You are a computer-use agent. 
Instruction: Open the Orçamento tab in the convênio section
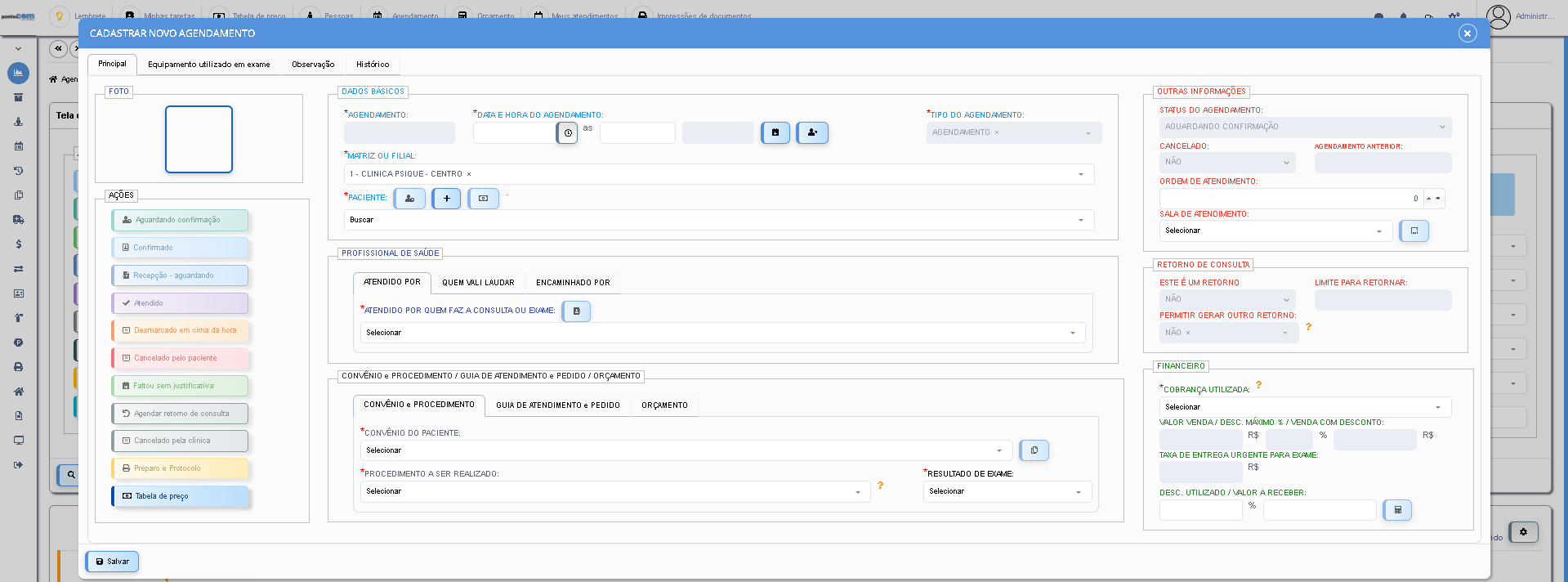click(664, 405)
